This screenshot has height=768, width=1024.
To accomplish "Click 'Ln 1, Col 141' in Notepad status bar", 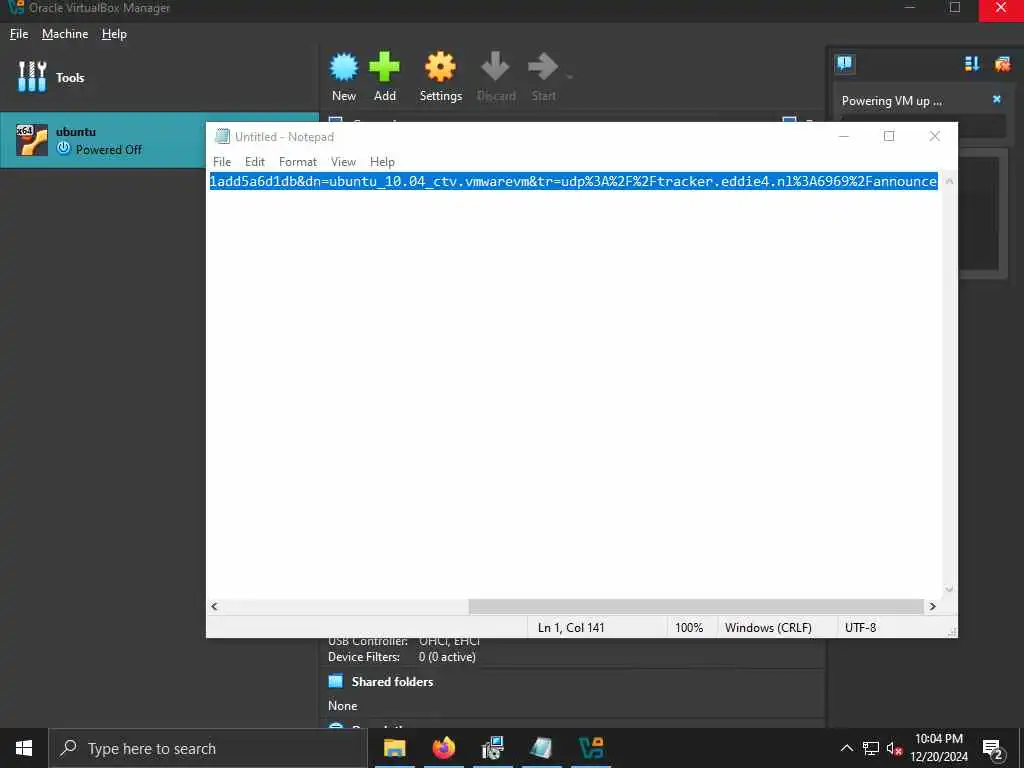I will [x=571, y=628].
